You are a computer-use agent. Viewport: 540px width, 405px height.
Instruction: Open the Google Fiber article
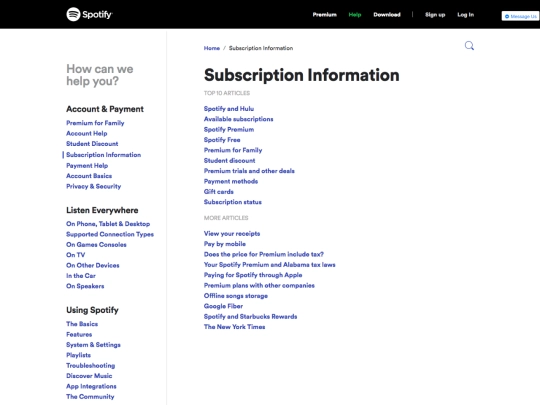click(223, 306)
